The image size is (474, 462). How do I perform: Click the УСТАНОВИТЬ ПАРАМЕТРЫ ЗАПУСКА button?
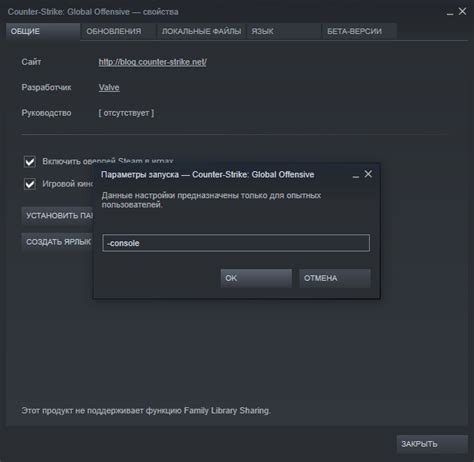click(58, 215)
